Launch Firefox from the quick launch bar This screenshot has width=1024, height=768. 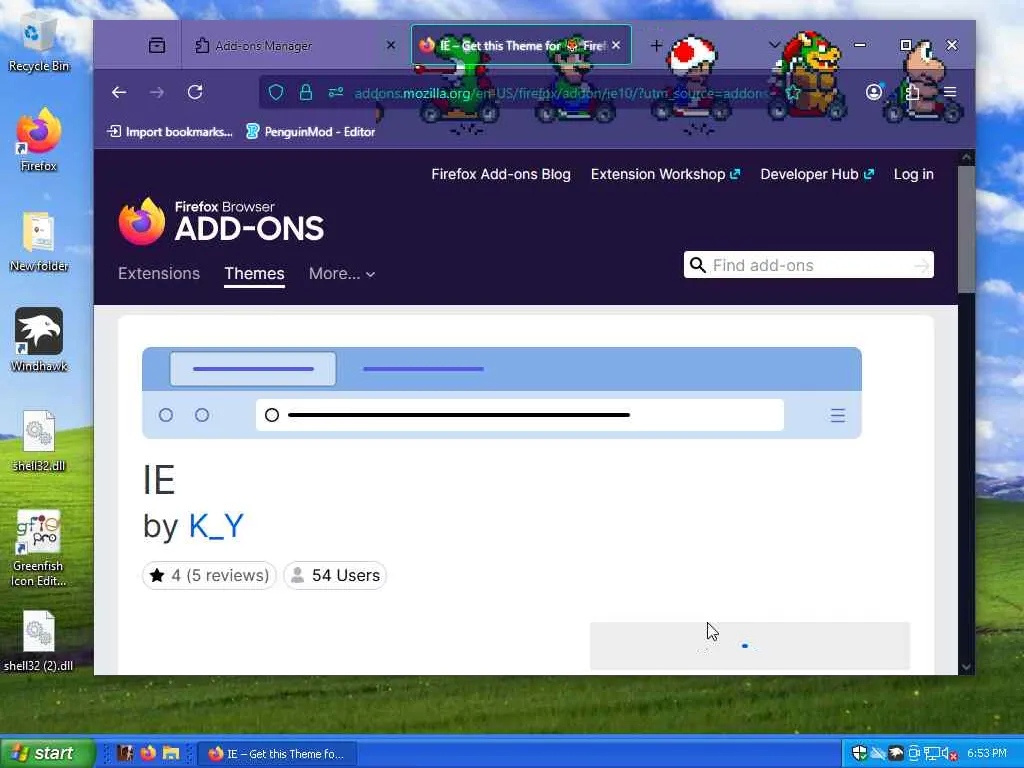click(x=148, y=753)
